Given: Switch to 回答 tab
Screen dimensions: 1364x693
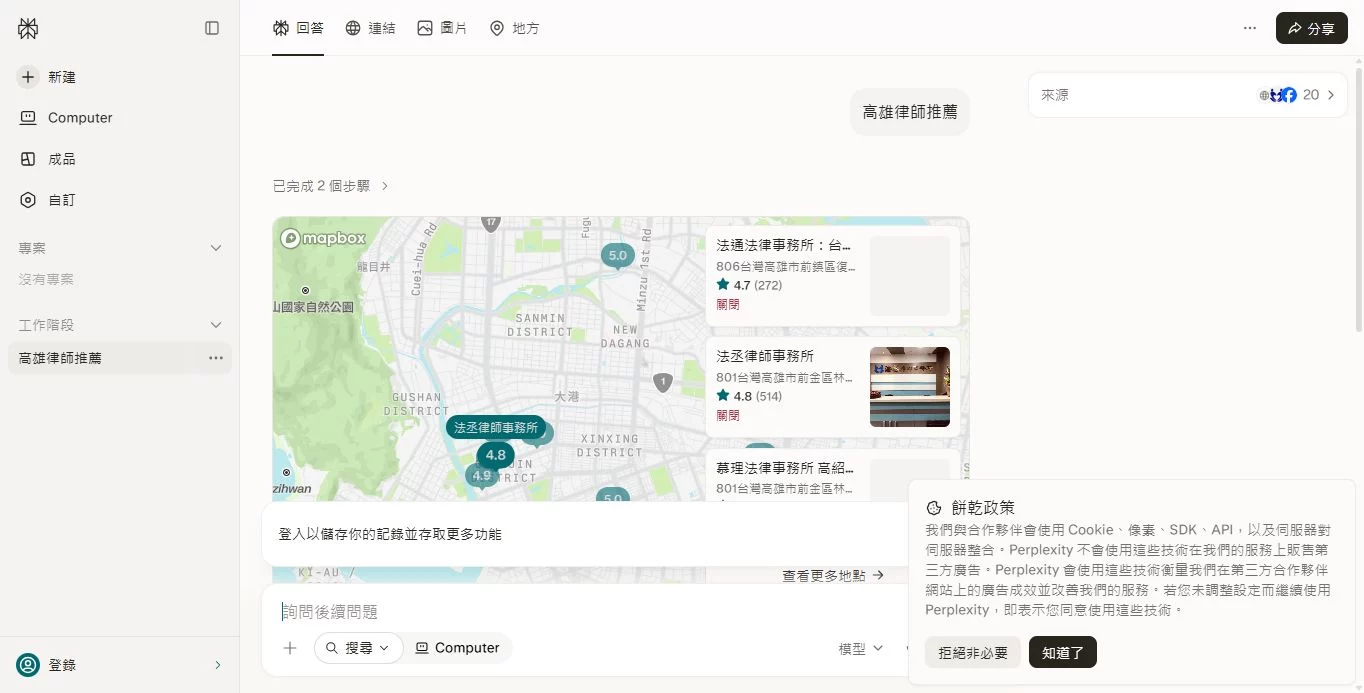Looking at the screenshot, I should 298,28.
